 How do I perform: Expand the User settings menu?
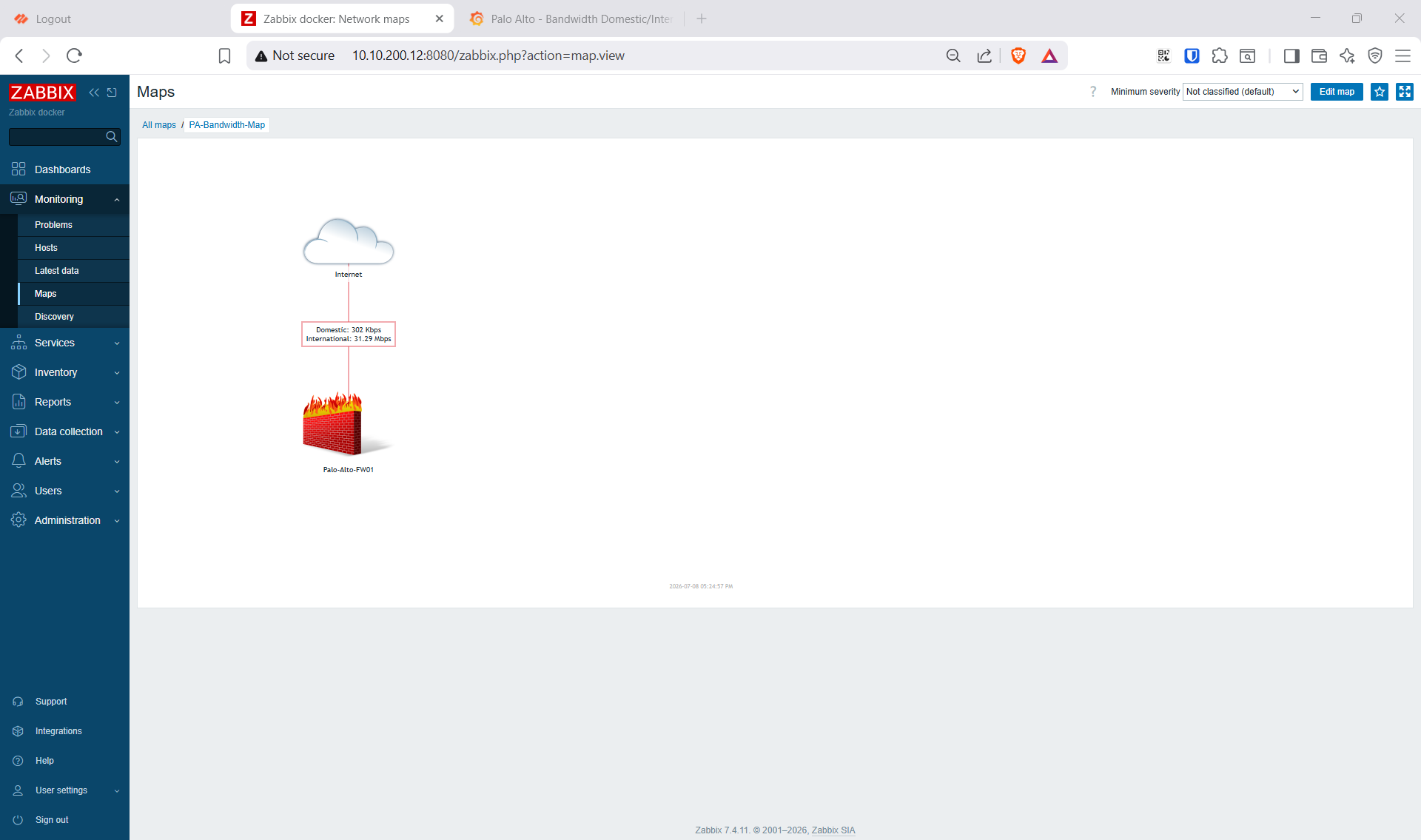tap(64, 790)
